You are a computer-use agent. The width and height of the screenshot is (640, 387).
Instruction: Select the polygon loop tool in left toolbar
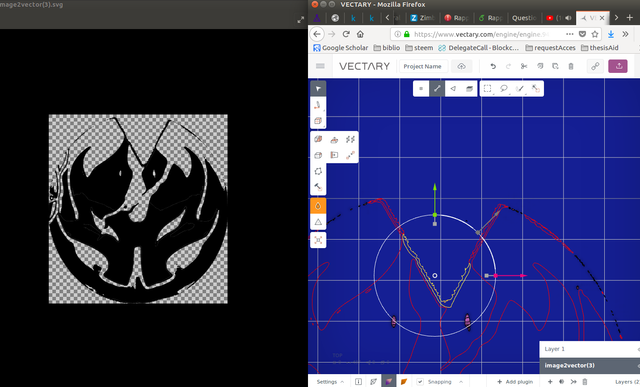tap(318, 171)
